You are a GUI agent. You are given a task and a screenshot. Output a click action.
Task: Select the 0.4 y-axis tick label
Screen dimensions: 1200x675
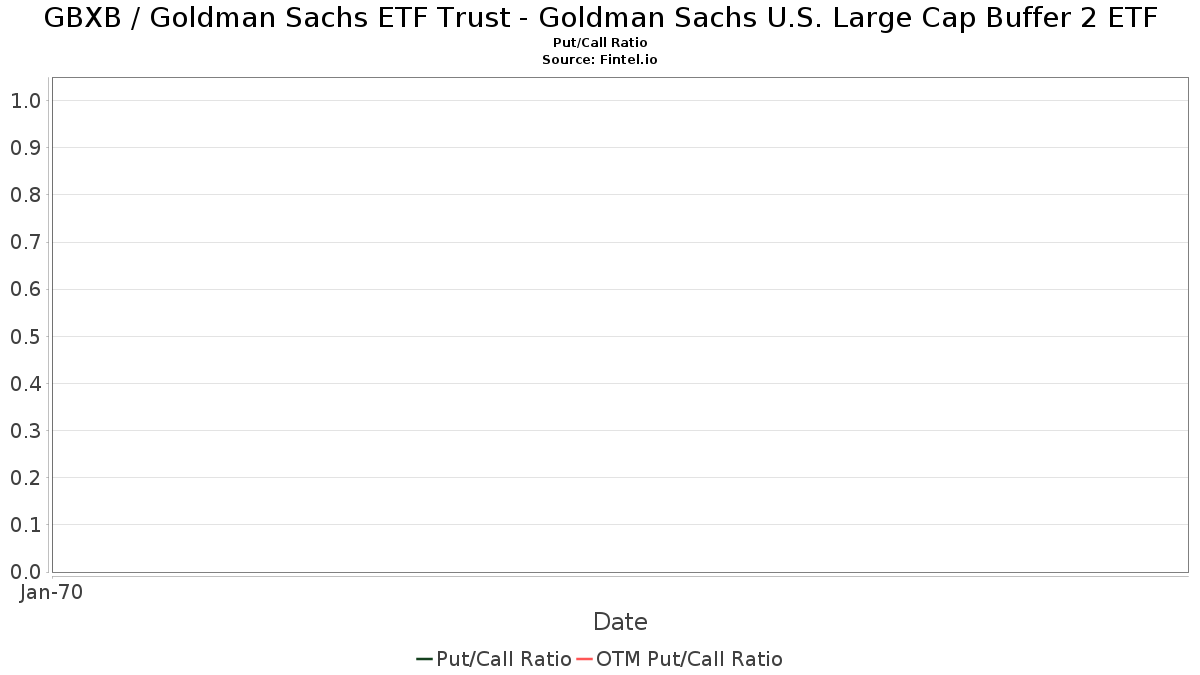point(25,384)
